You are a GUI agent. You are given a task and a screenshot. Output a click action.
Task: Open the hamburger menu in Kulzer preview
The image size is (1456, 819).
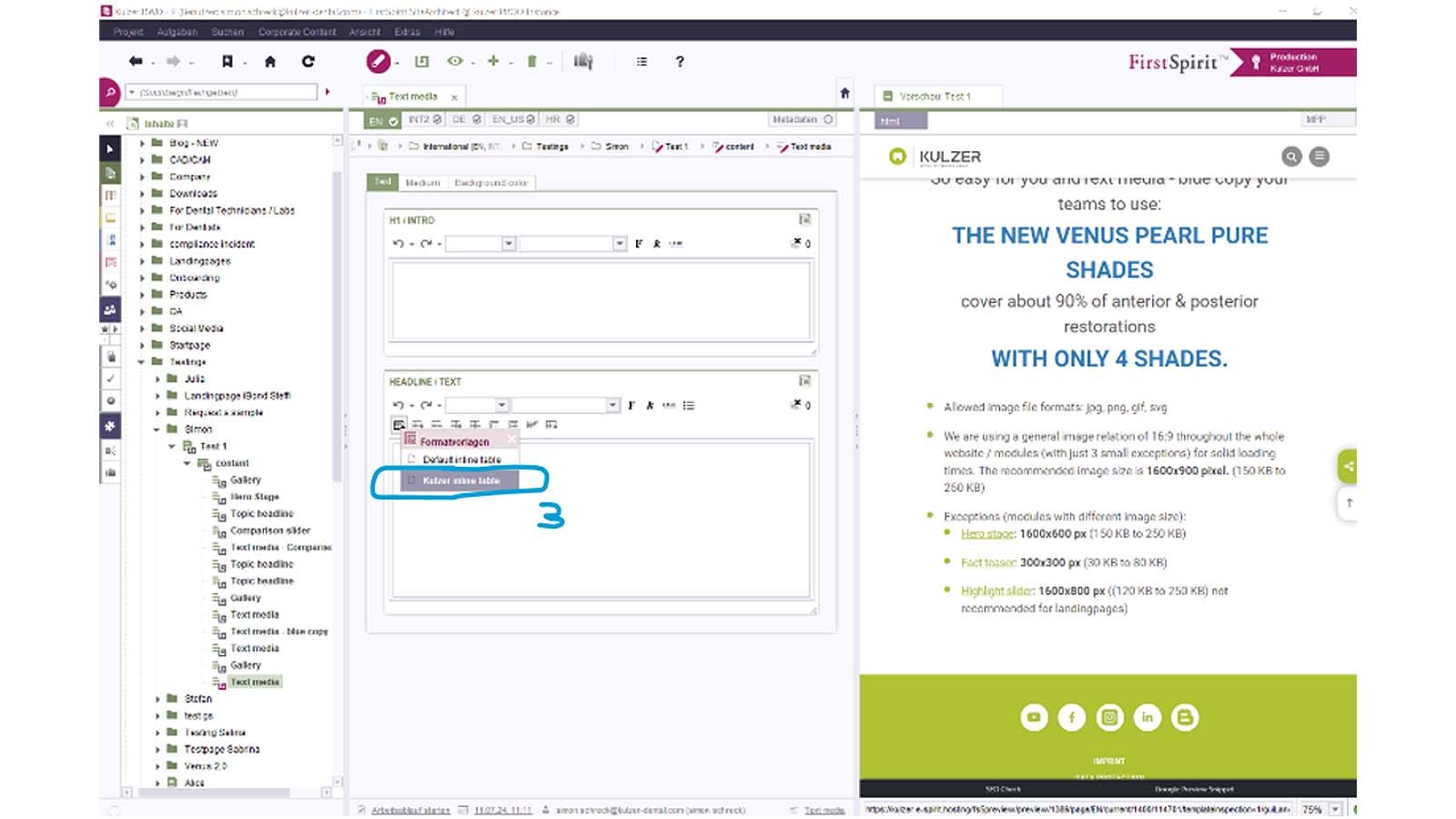point(1319,157)
